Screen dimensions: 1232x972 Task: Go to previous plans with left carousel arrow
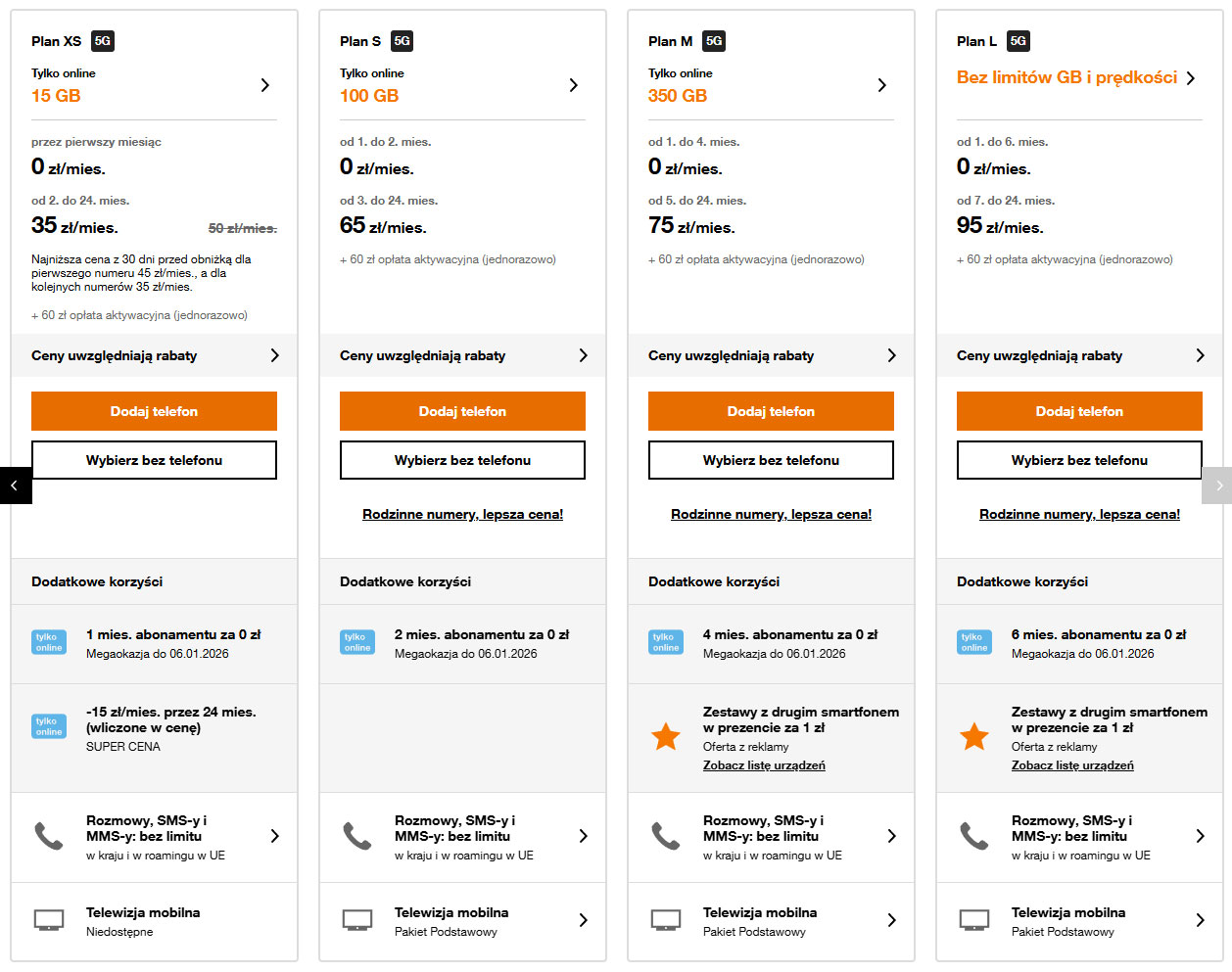(16, 486)
